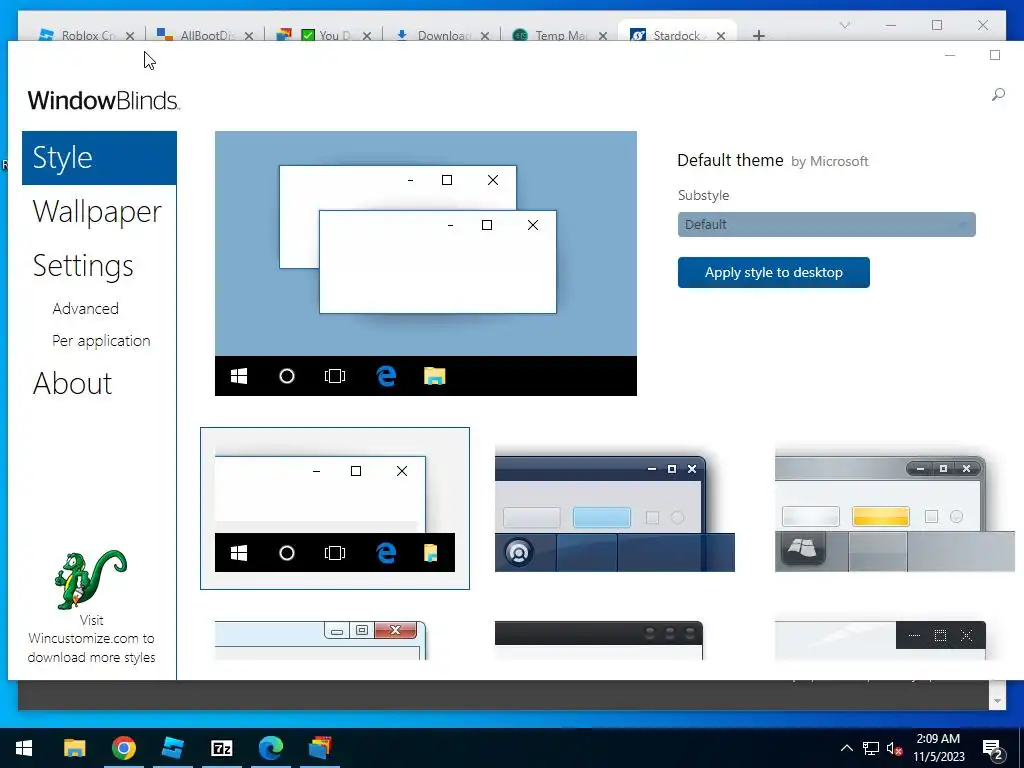Viewport: 1024px width, 768px height.
Task: Close the Stardock browser tab
Action: pos(721,36)
